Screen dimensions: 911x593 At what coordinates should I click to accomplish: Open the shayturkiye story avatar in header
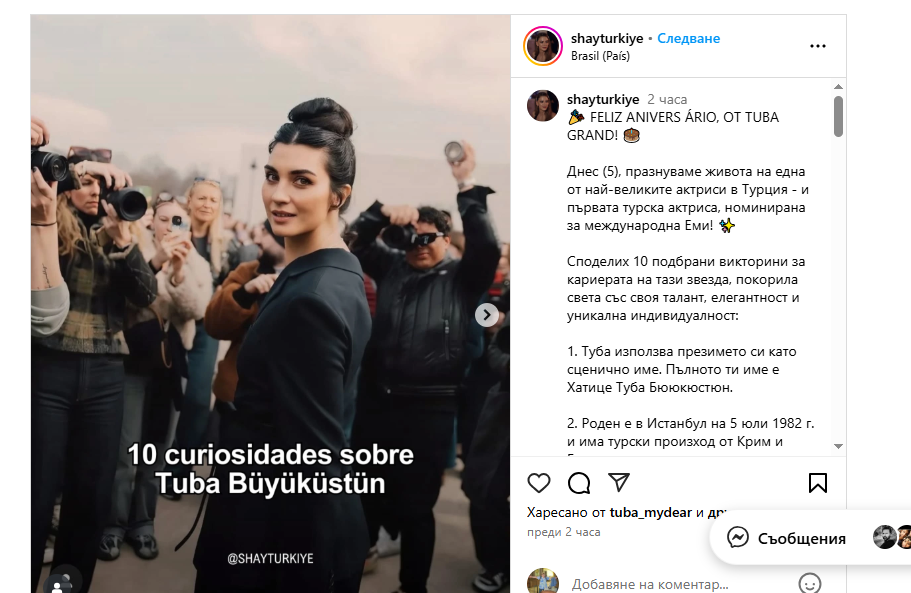pos(543,46)
